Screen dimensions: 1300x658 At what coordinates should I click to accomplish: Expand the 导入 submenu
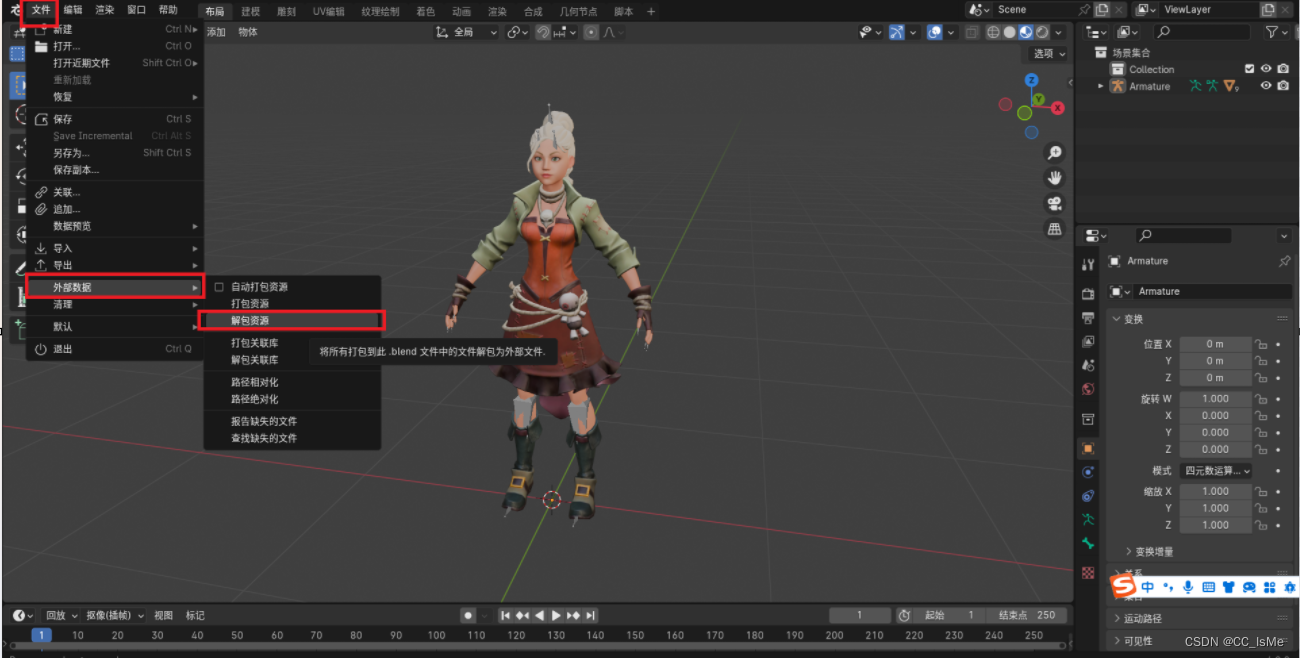pyautogui.click(x=115, y=248)
